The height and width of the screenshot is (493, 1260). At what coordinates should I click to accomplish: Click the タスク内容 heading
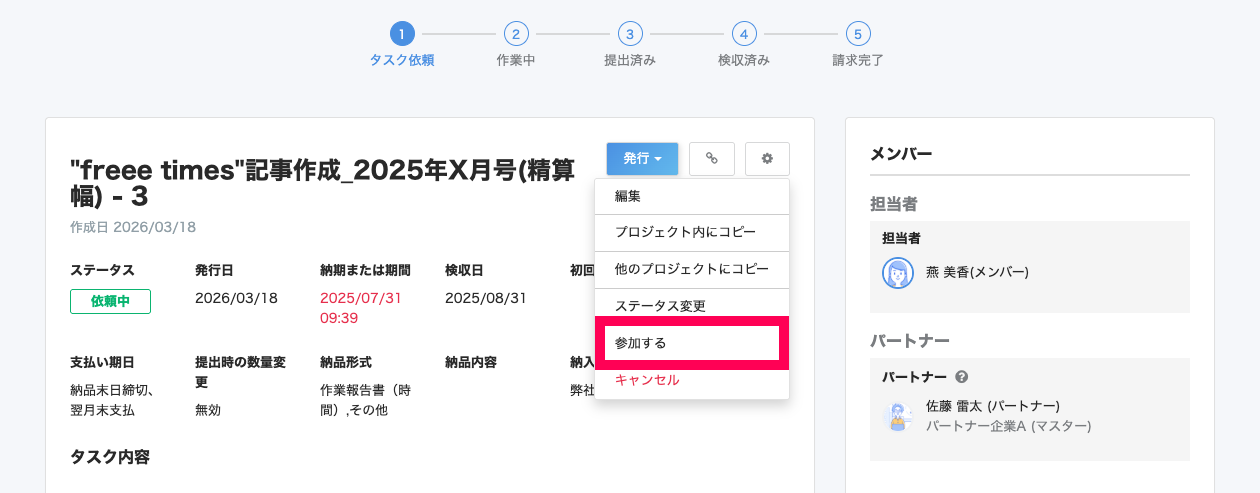[x=110, y=457]
